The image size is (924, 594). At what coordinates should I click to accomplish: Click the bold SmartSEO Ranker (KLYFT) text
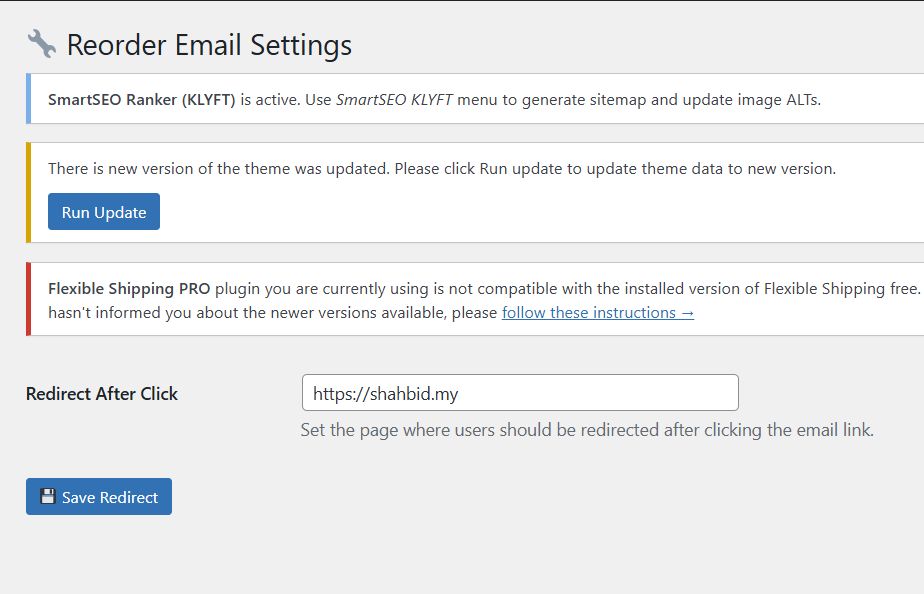pos(142,99)
